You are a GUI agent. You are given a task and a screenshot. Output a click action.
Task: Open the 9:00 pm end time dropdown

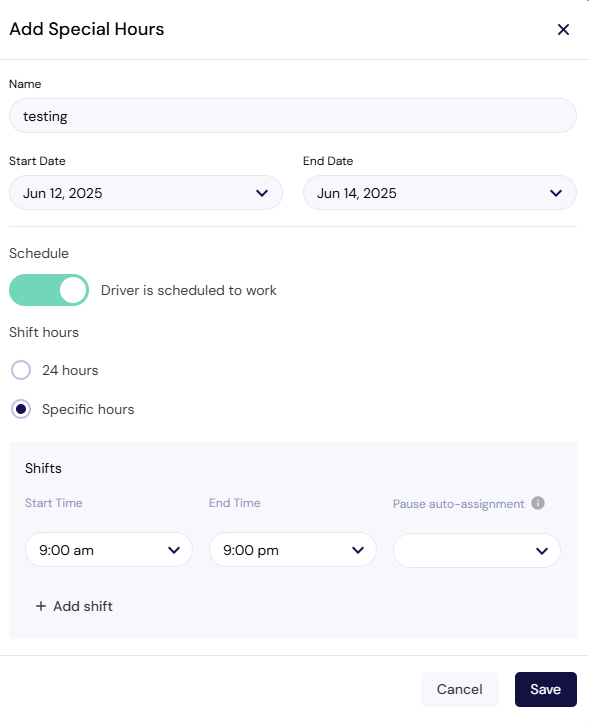click(292, 550)
